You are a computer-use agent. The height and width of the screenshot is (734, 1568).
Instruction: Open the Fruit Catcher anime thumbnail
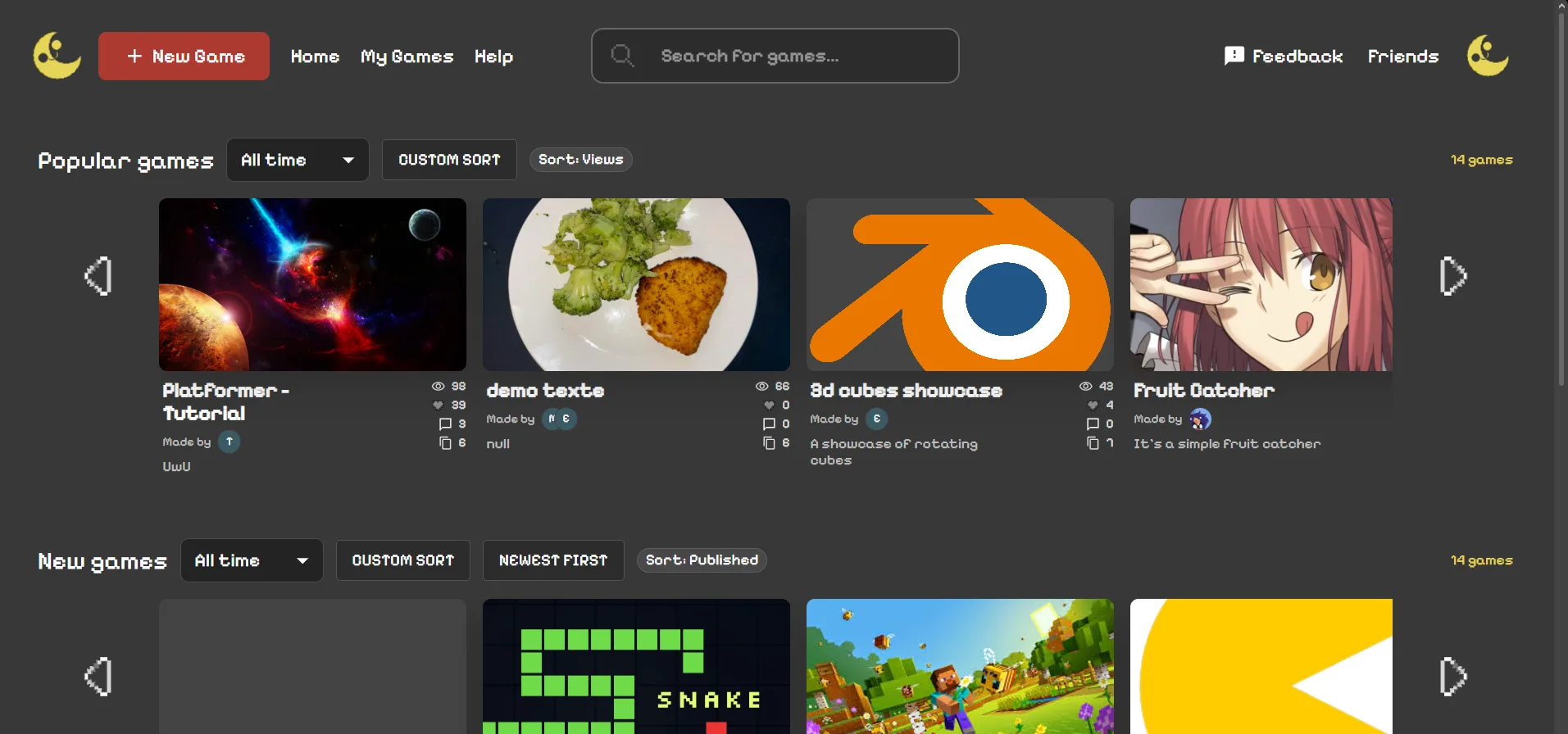click(1261, 284)
